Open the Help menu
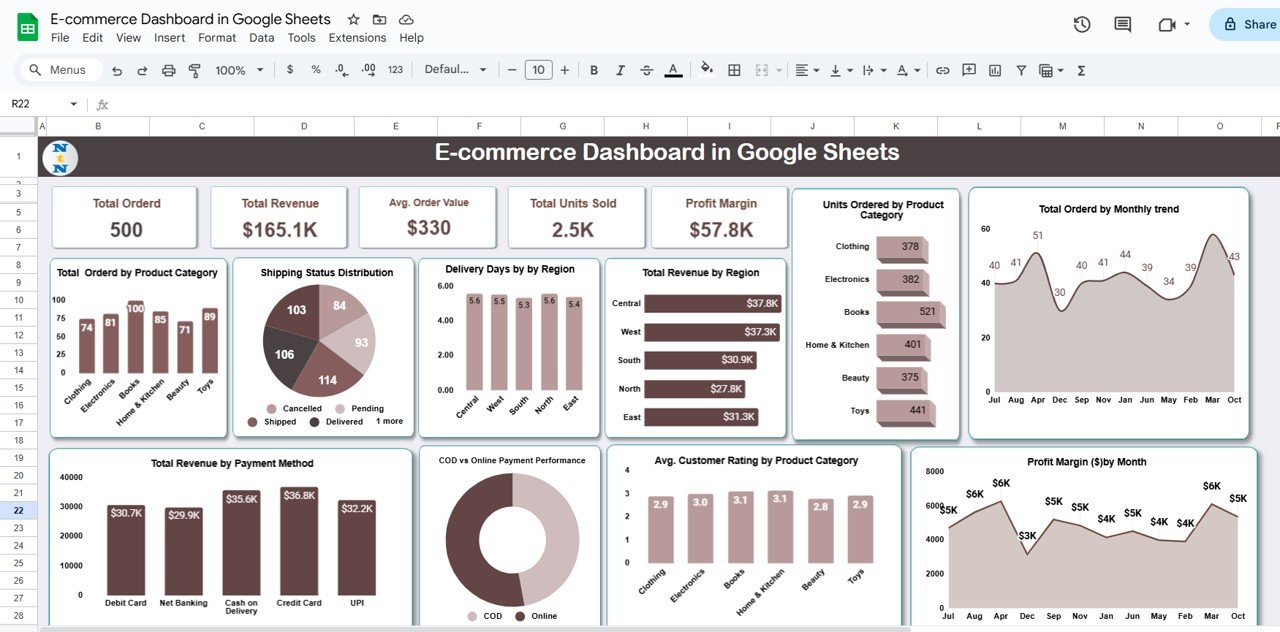This screenshot has width=1280, height=632. pyautogui.click(x=411, y=38)
